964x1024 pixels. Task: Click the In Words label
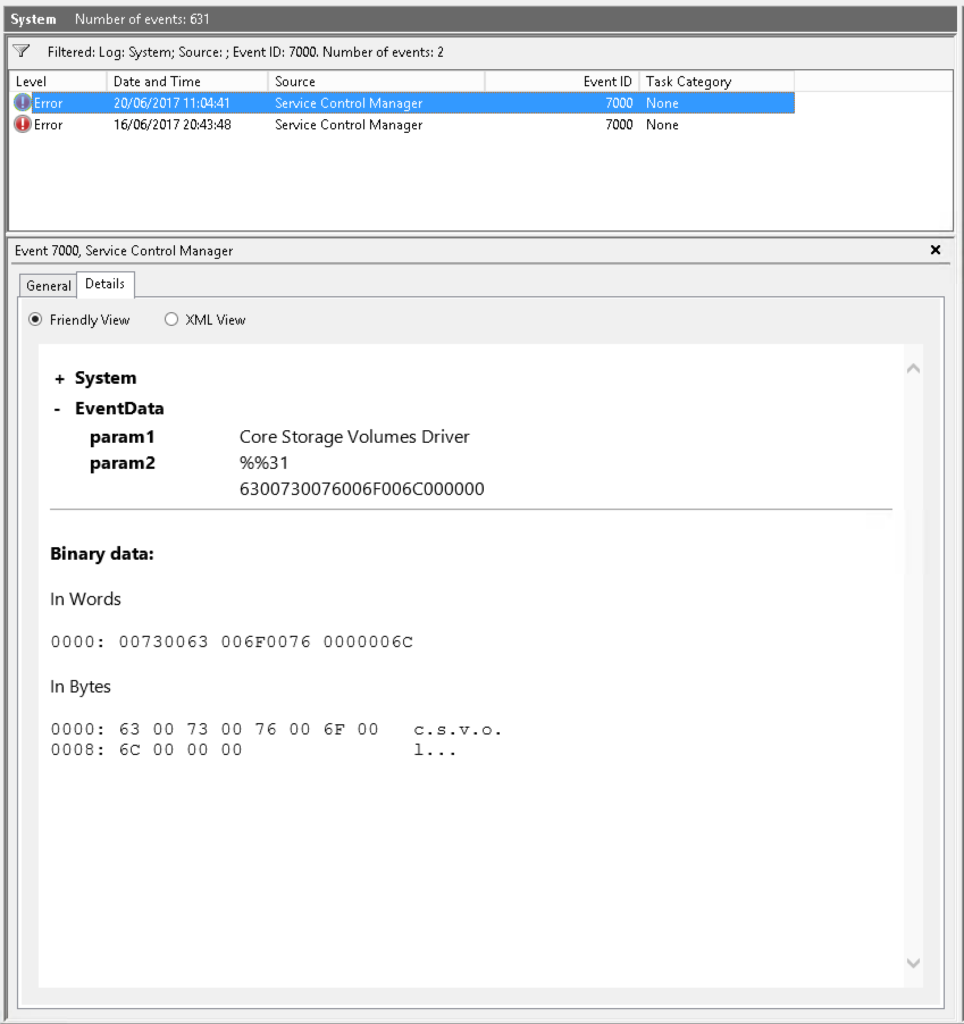86,599
